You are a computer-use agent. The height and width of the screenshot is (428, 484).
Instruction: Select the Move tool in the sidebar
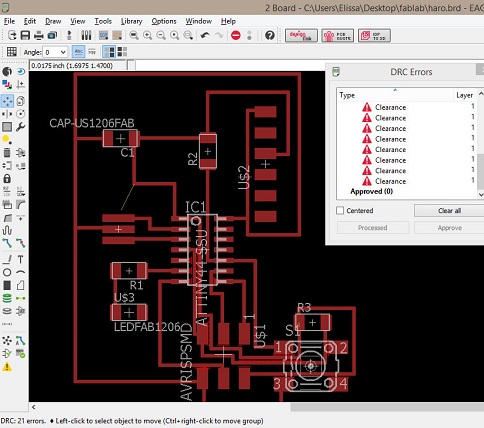tap(7, 101)
